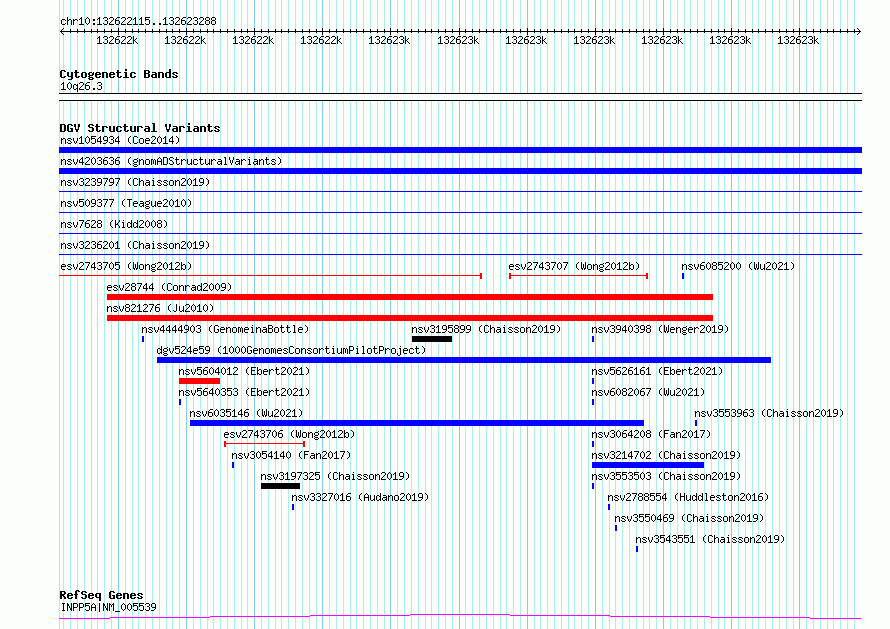Click the nsv4444903 (GenomeinaBottle) label
This screenshot has width=890, height=629.
[x=225, y=329]
